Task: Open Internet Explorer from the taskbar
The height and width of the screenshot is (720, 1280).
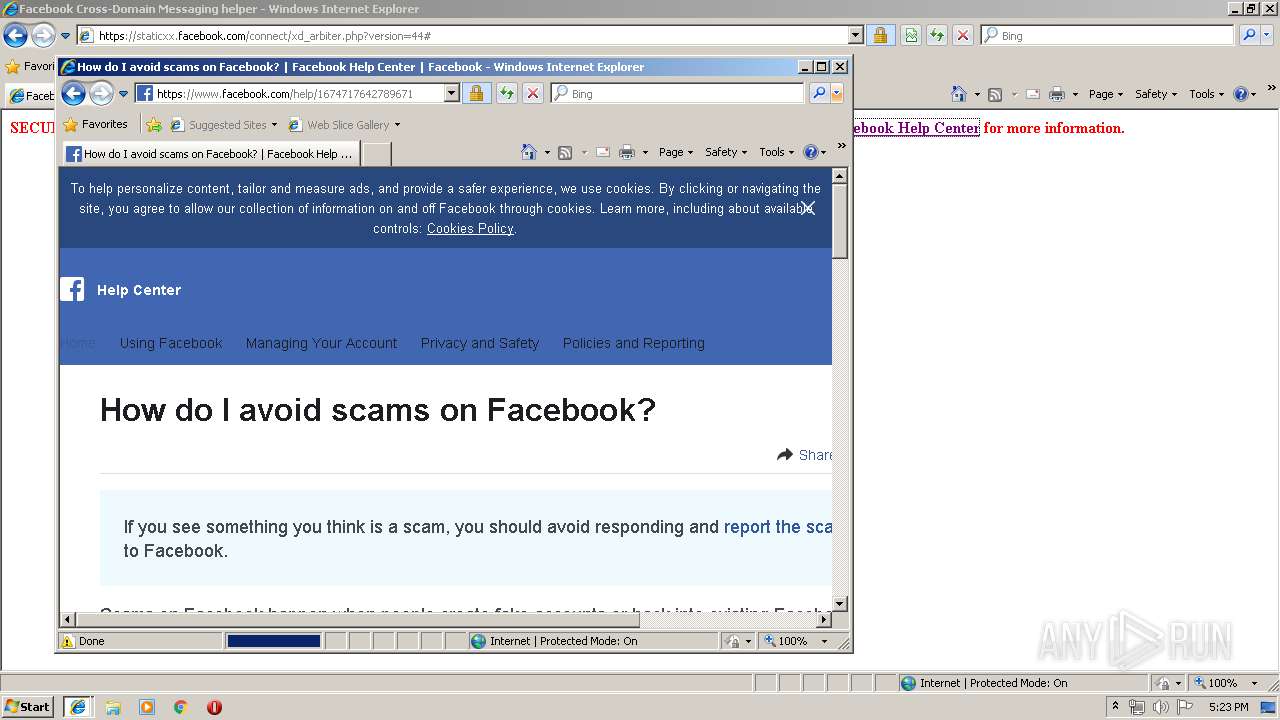Action: click(x=78, y=707)
